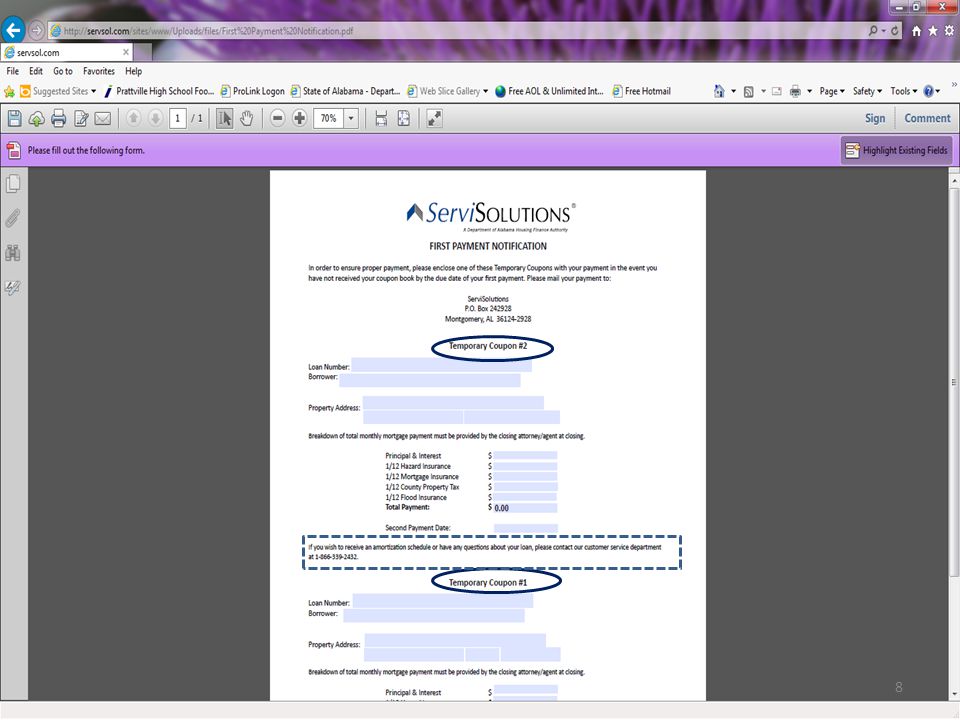Screen dimensions: 960x720
Task: Click the Search magnifier in address bar
Action: pyautogui.click(x=874, y=30)
